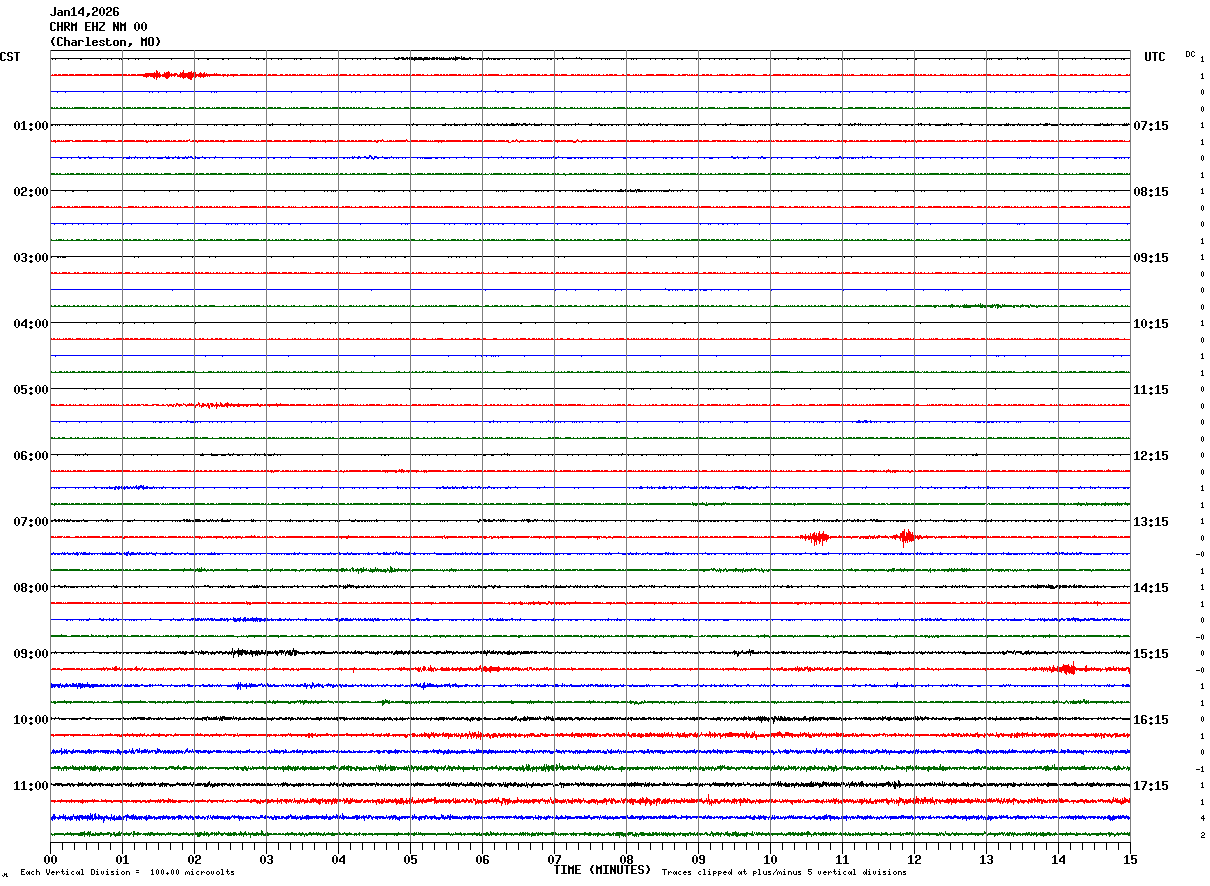Viewport: 1210px width, 886px height.
Task: Click the 13 minute axis tick label
Action: [x=986, y=859]
